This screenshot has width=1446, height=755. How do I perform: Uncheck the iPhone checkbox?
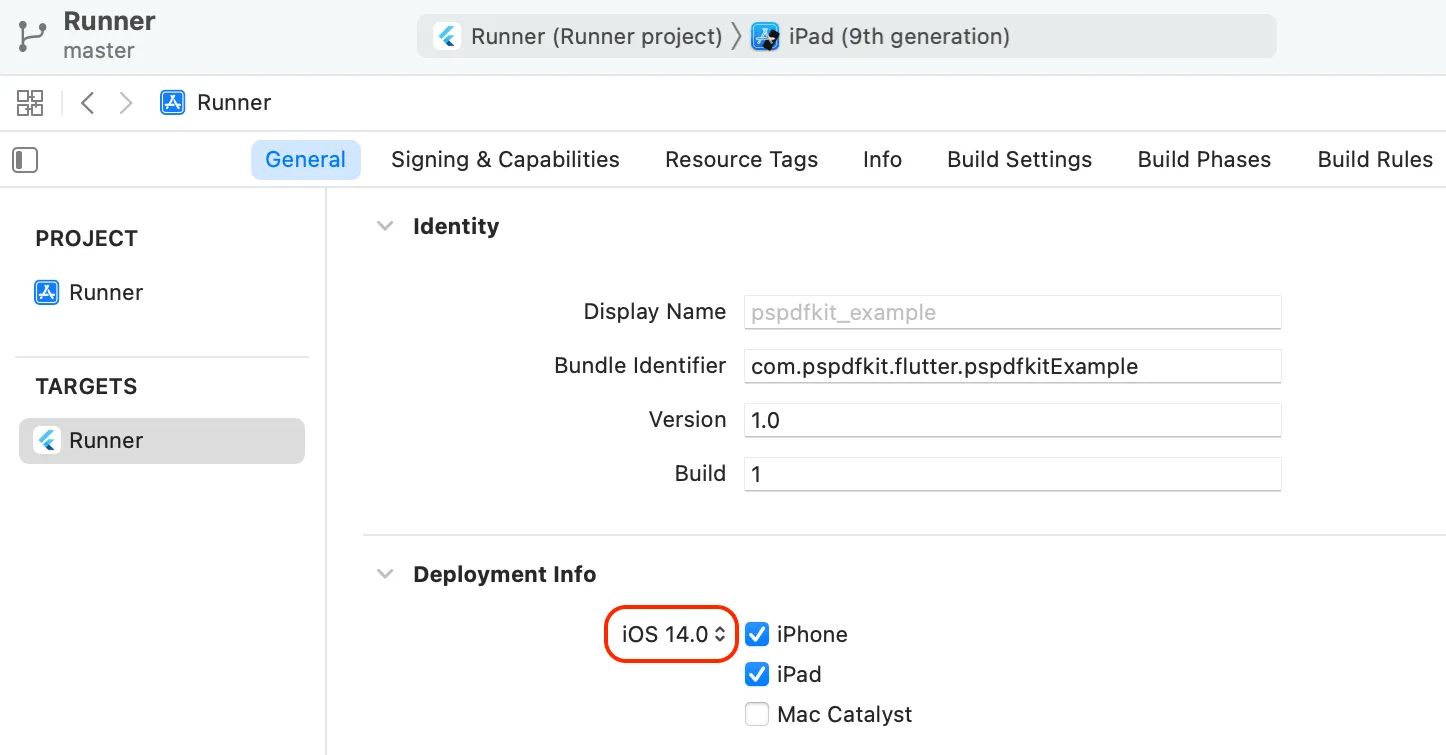(x=757, y=634)
